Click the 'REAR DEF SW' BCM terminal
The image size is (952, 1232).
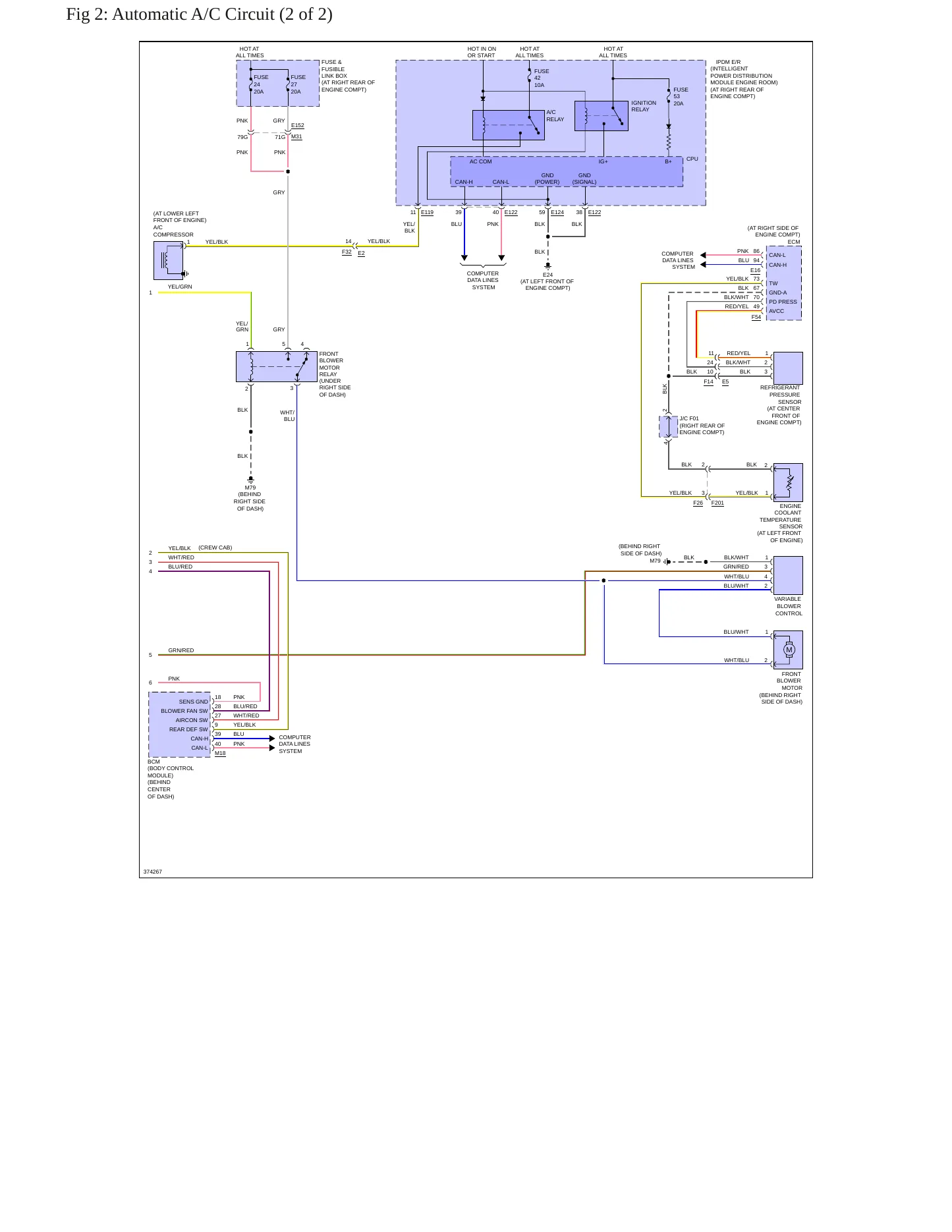[x=188, y=729]
